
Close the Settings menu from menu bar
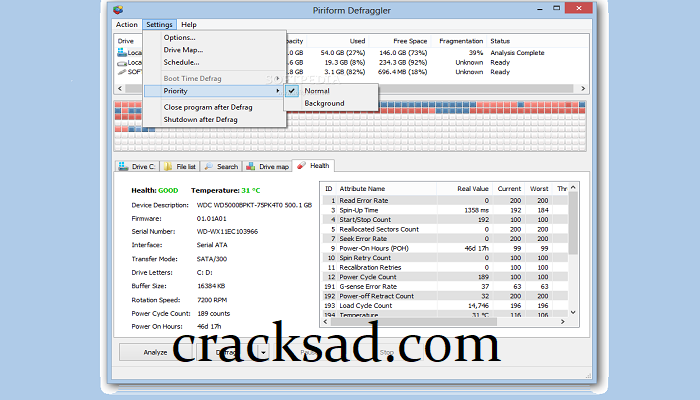pos(159,25)
